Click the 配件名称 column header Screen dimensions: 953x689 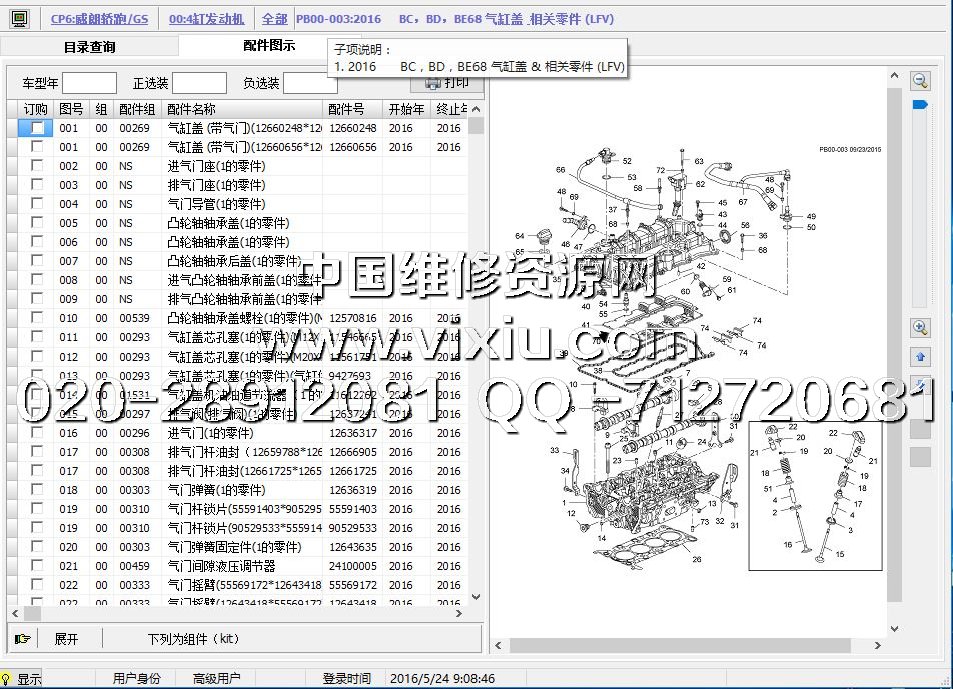[x=243, y=109]
